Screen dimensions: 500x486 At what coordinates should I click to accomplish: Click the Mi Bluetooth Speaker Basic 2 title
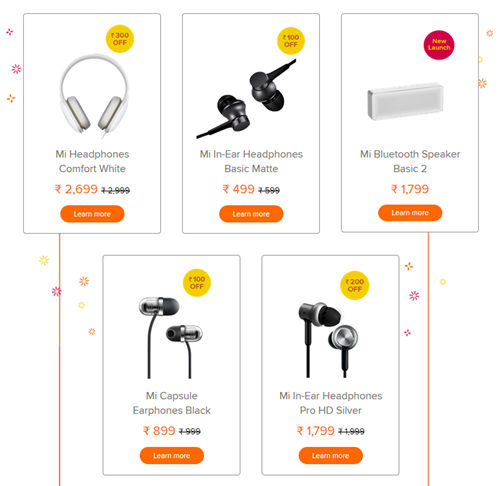click(410, 161)
